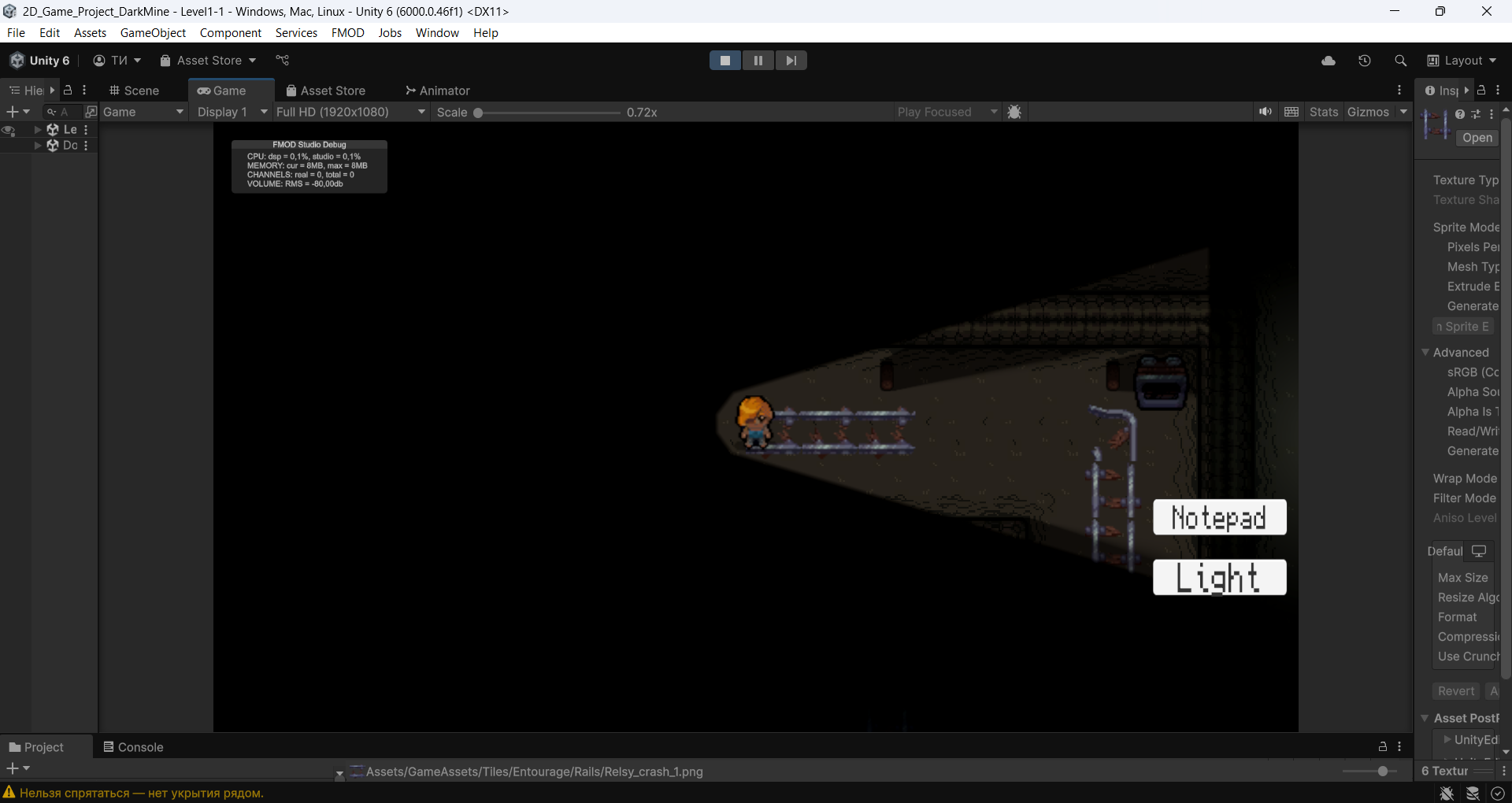Click the Hierarchy search field
This screenshot has height=803, width=1512.
pos(61,112)
